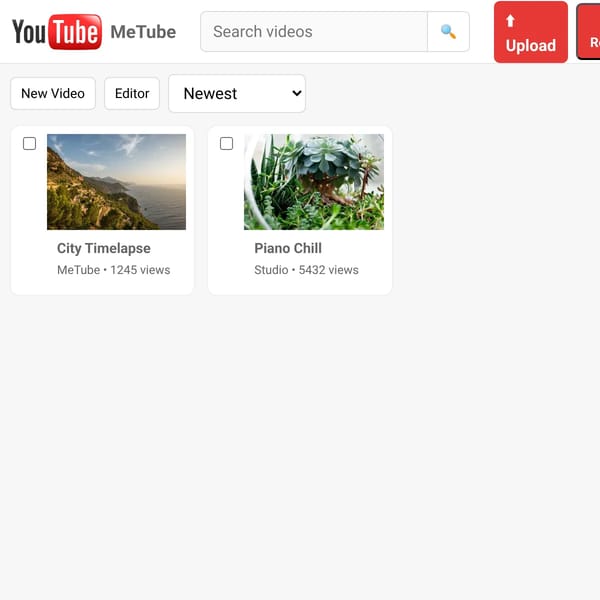Expand the Newest sort dropdown

pos(237,93)
